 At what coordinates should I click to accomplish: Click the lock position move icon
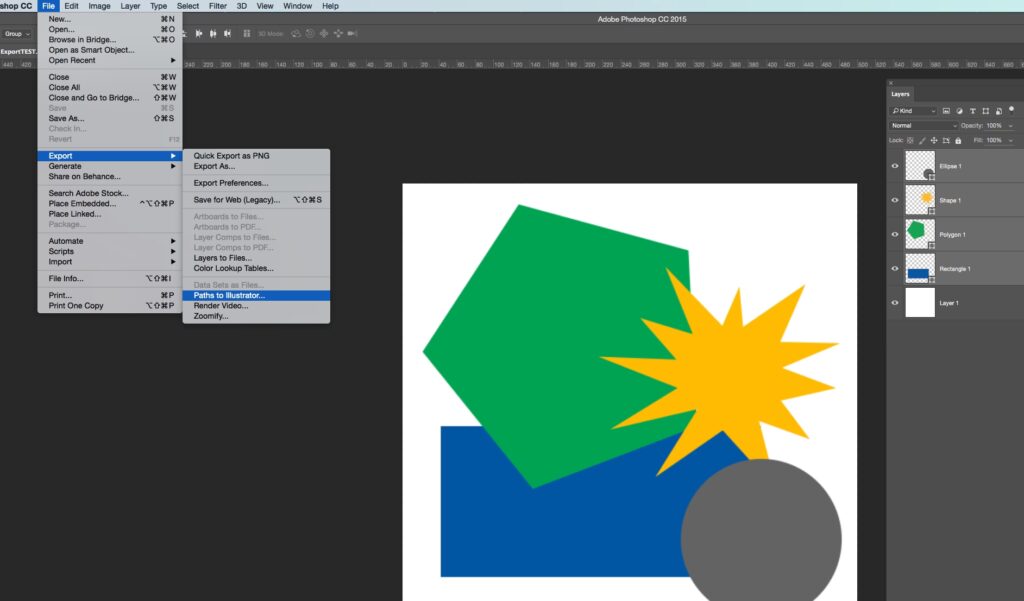click(x=934, y=141)
